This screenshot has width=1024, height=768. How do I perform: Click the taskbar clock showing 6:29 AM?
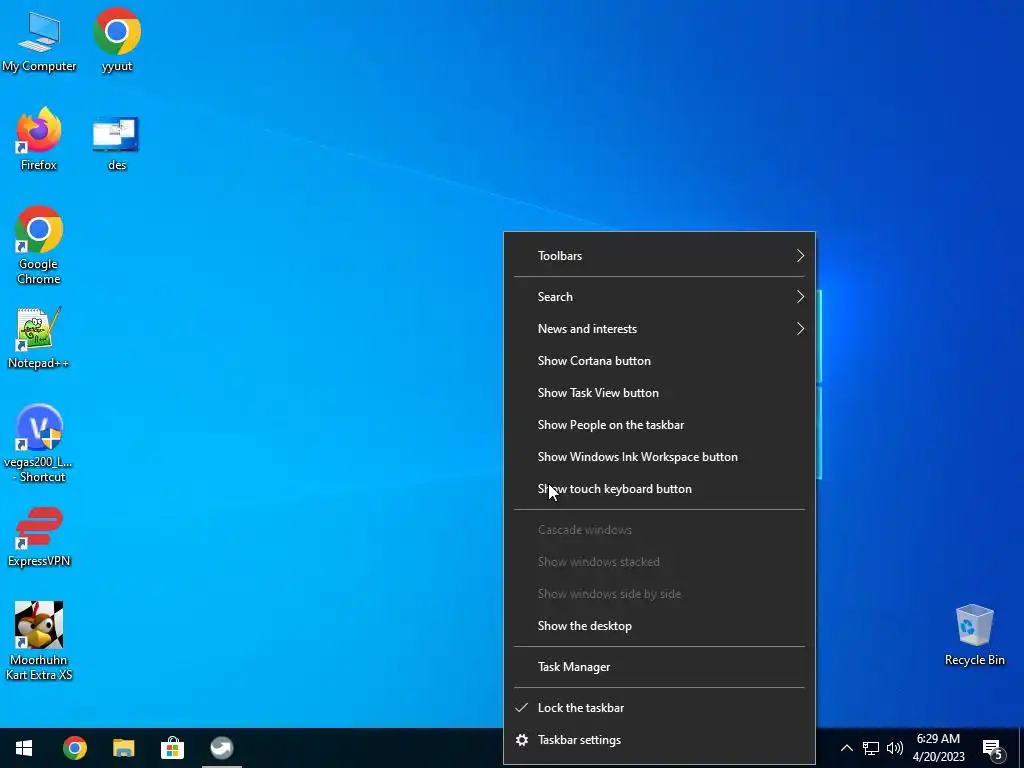tap(938, 748)
